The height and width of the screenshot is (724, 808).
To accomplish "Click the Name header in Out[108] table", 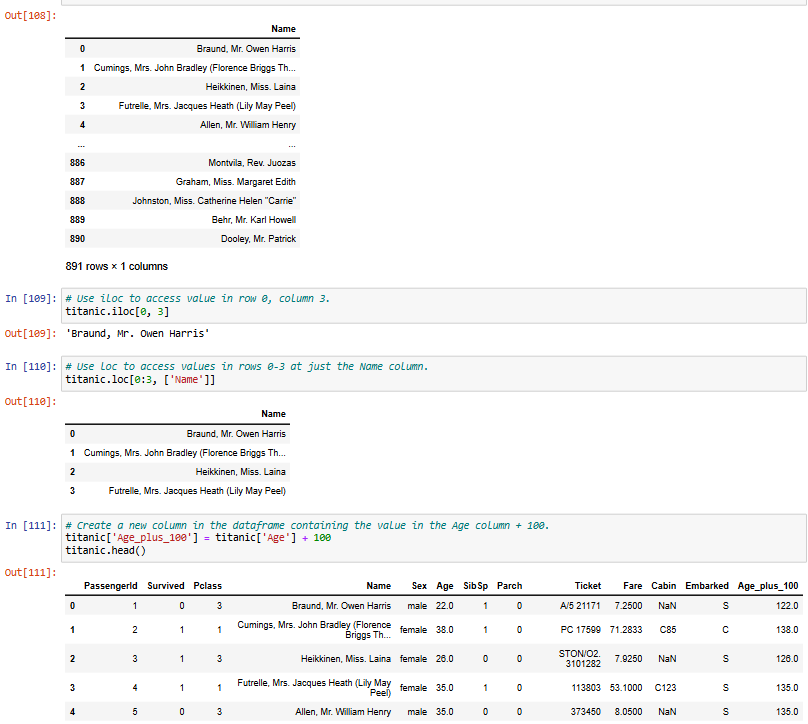I will click(x=283, y=29).
